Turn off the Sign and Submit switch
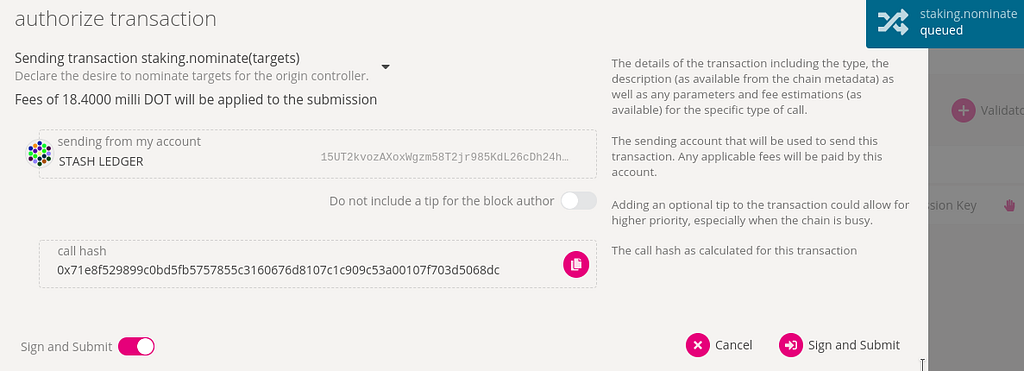Viewport: 1024px width, 371px height. pos(136,346)
